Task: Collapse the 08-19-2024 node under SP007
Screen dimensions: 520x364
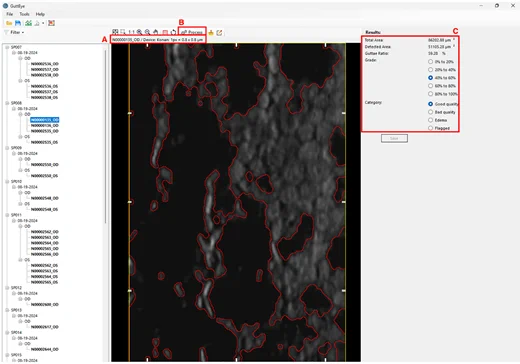Action: pos(14,53)
